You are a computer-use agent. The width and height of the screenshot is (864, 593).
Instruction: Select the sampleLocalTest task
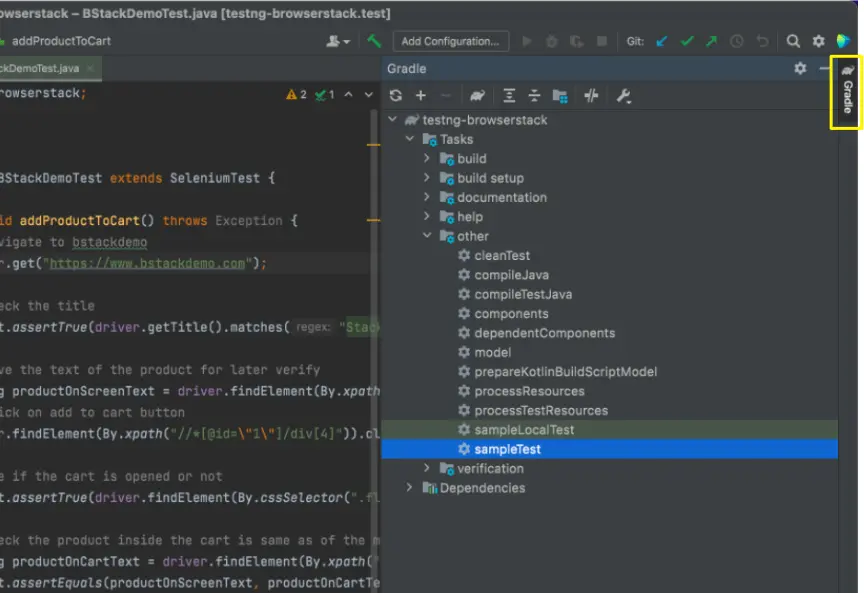point(509,429)
